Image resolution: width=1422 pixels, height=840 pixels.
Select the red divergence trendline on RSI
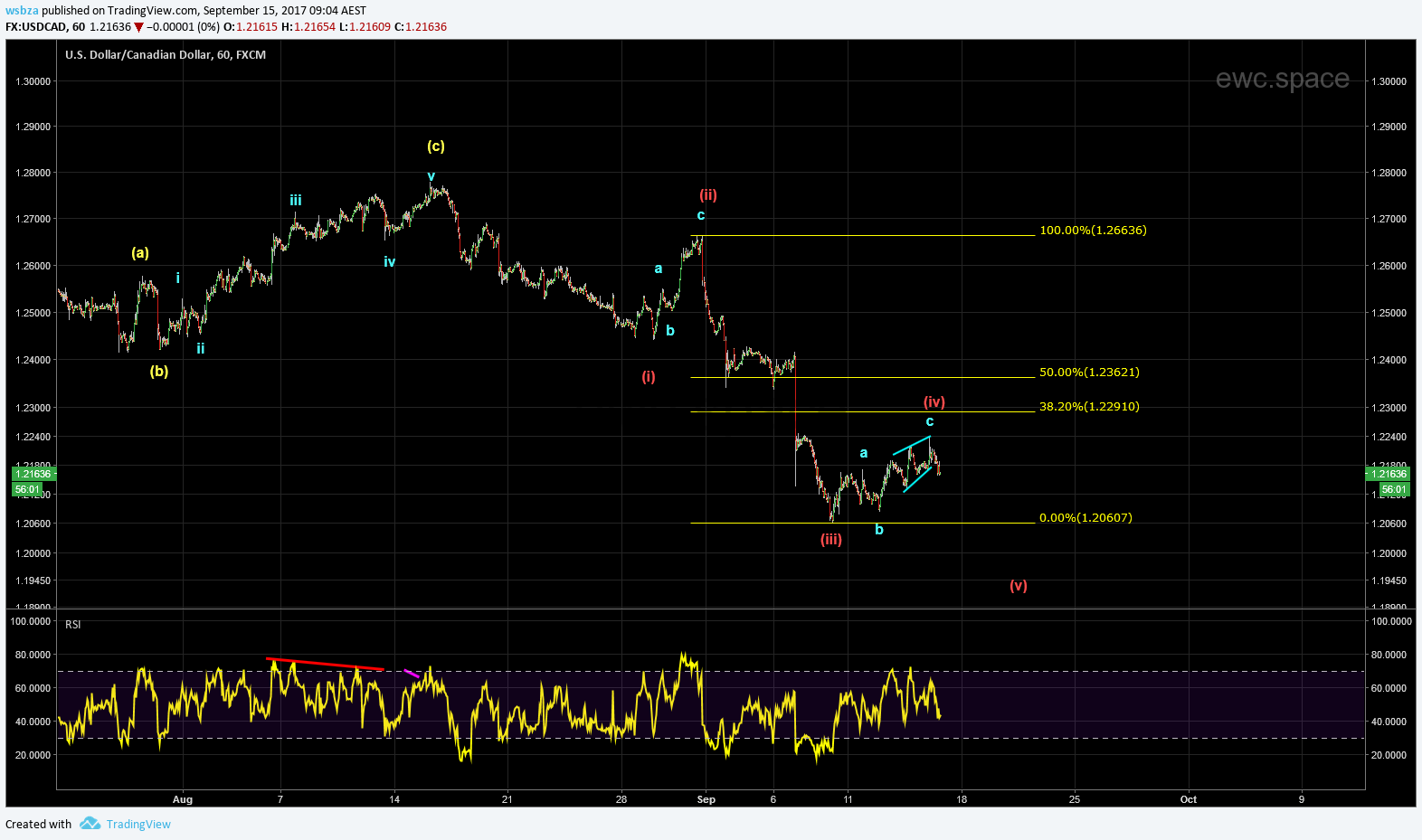click(326, 665)
